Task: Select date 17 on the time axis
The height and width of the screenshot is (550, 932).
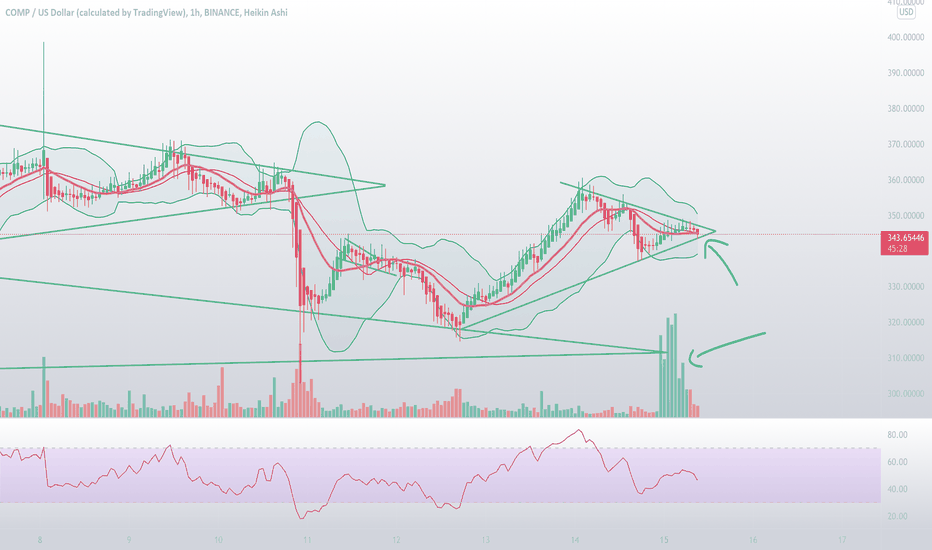Action: coord(842,540)
